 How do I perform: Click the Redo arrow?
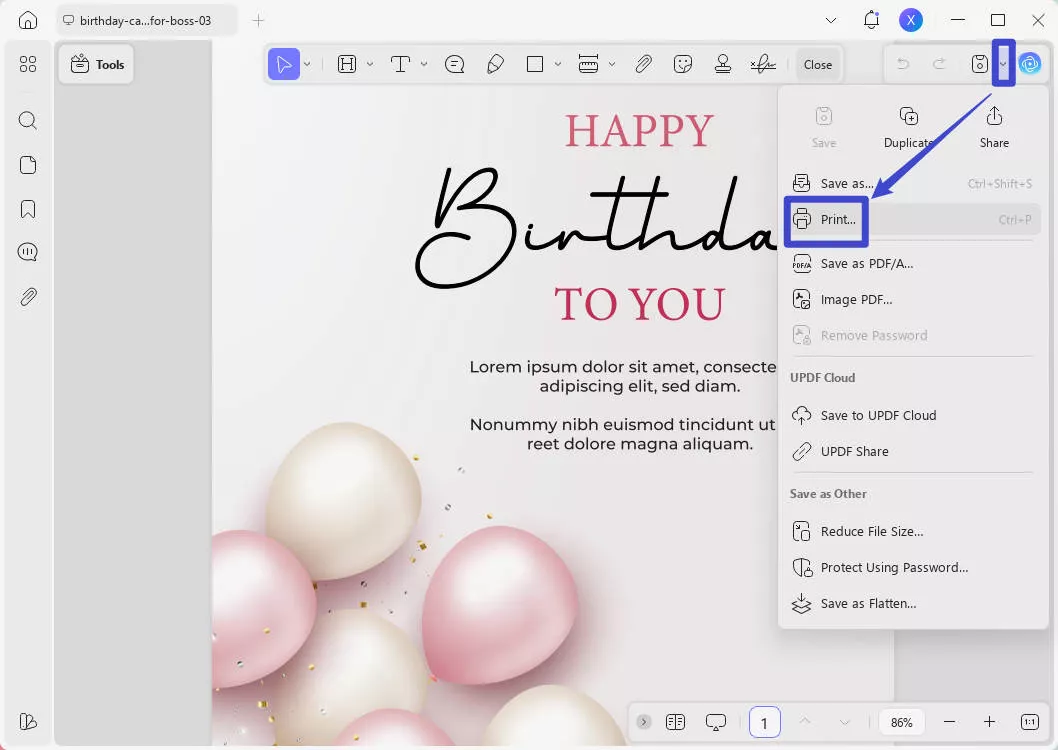coord(939,64)
